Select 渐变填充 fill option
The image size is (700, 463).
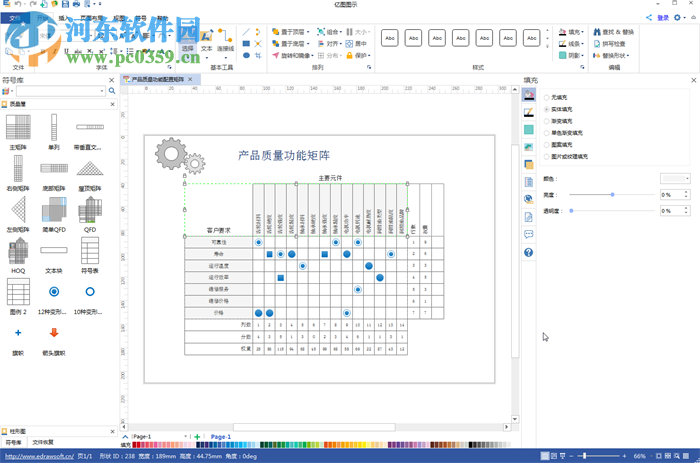pos(558,121)
